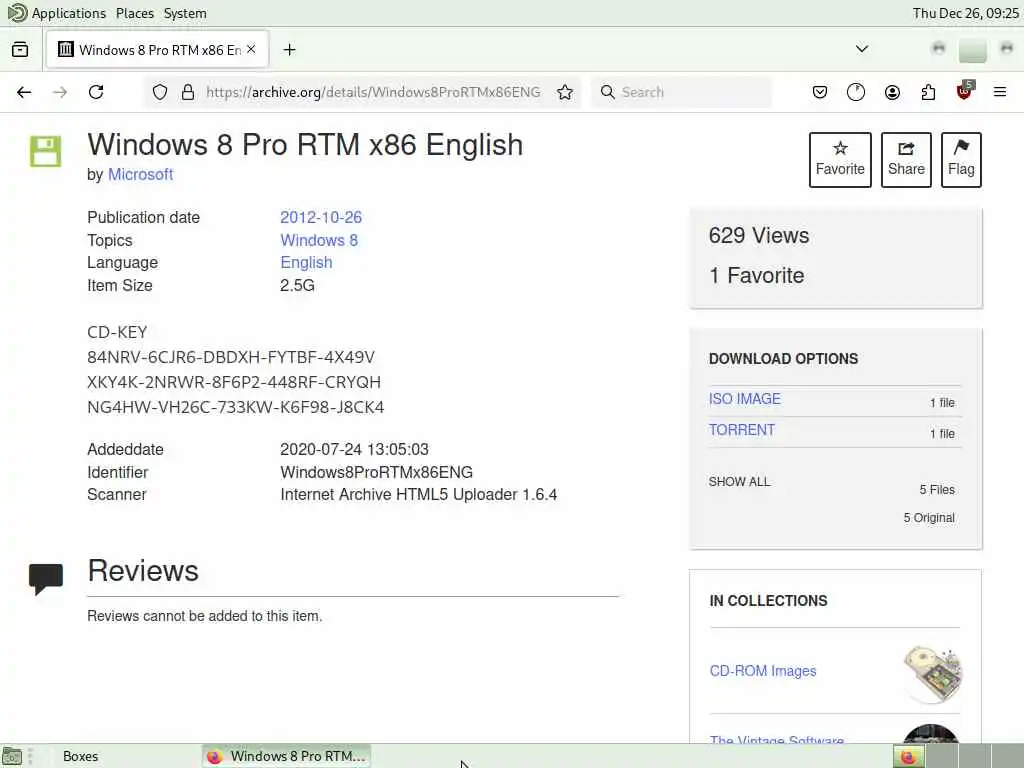Image resolution: width=1024 pixels, height=768 pixels.
Task: Open Save to Pocket icon
Action: tap(820, 92)
